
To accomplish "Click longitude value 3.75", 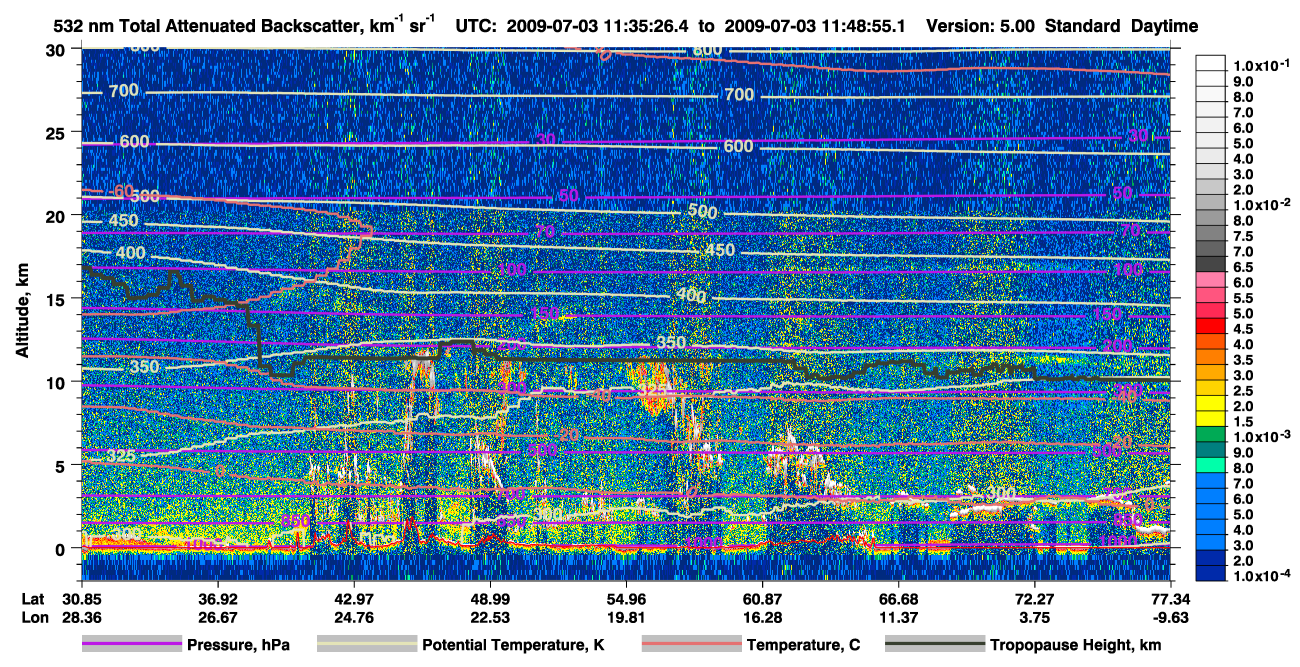I will pyautogui.click(x=1035, y=617).
